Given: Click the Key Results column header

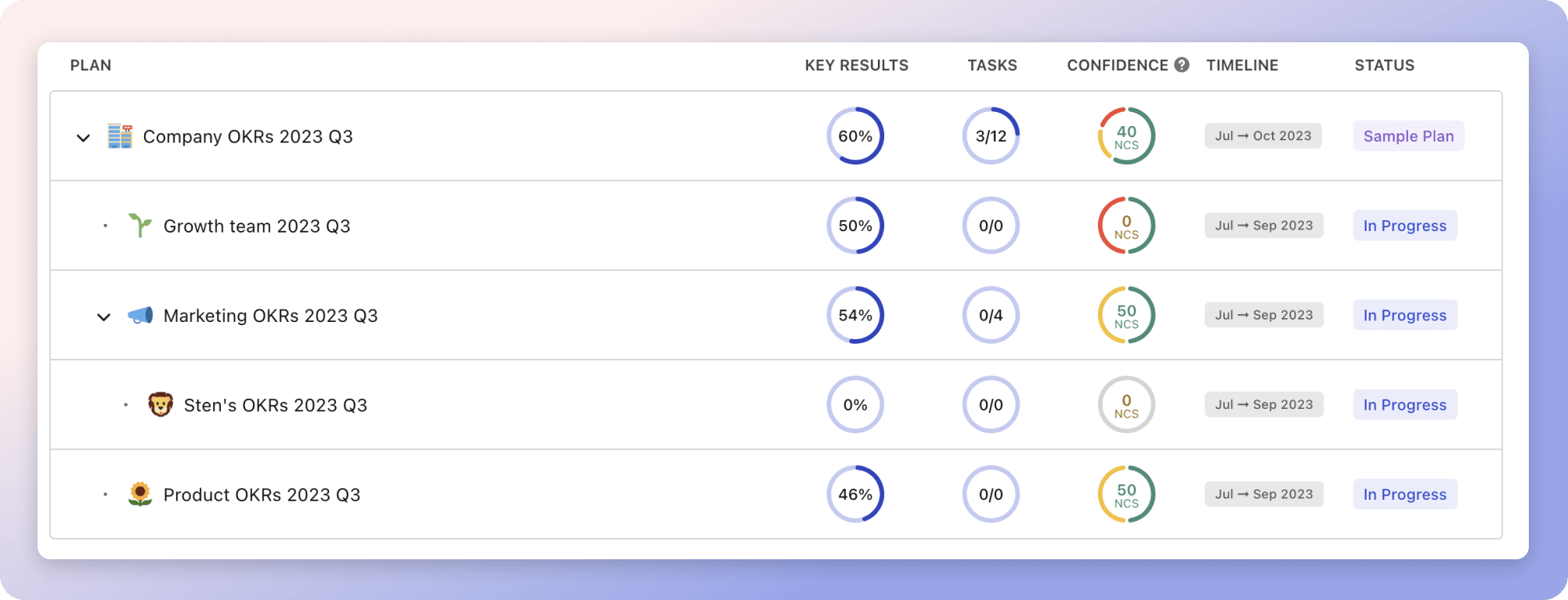Looking at the screenshot, I should (856, 66).
